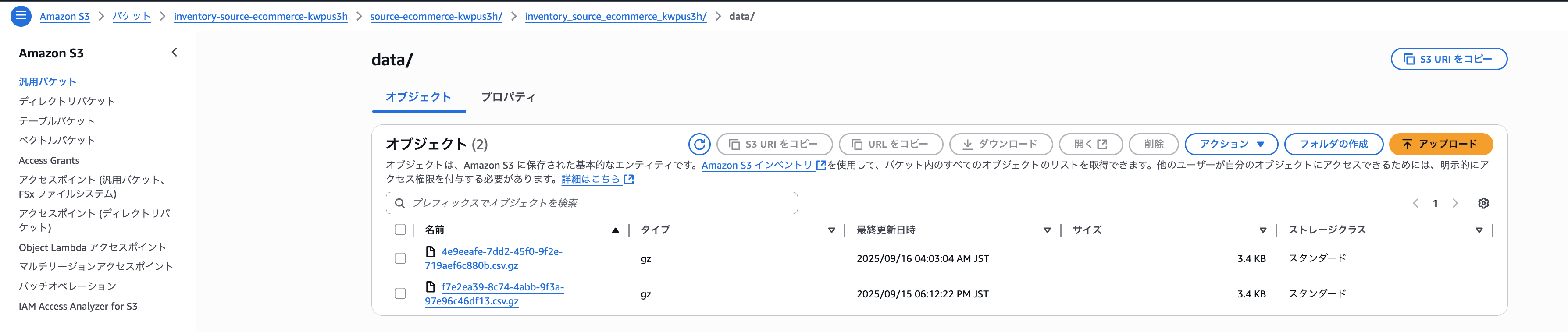Open external link icon next to Amazon S3 インベントリ
Viewport: 1568px width, 332px height.
pos(820,166)
